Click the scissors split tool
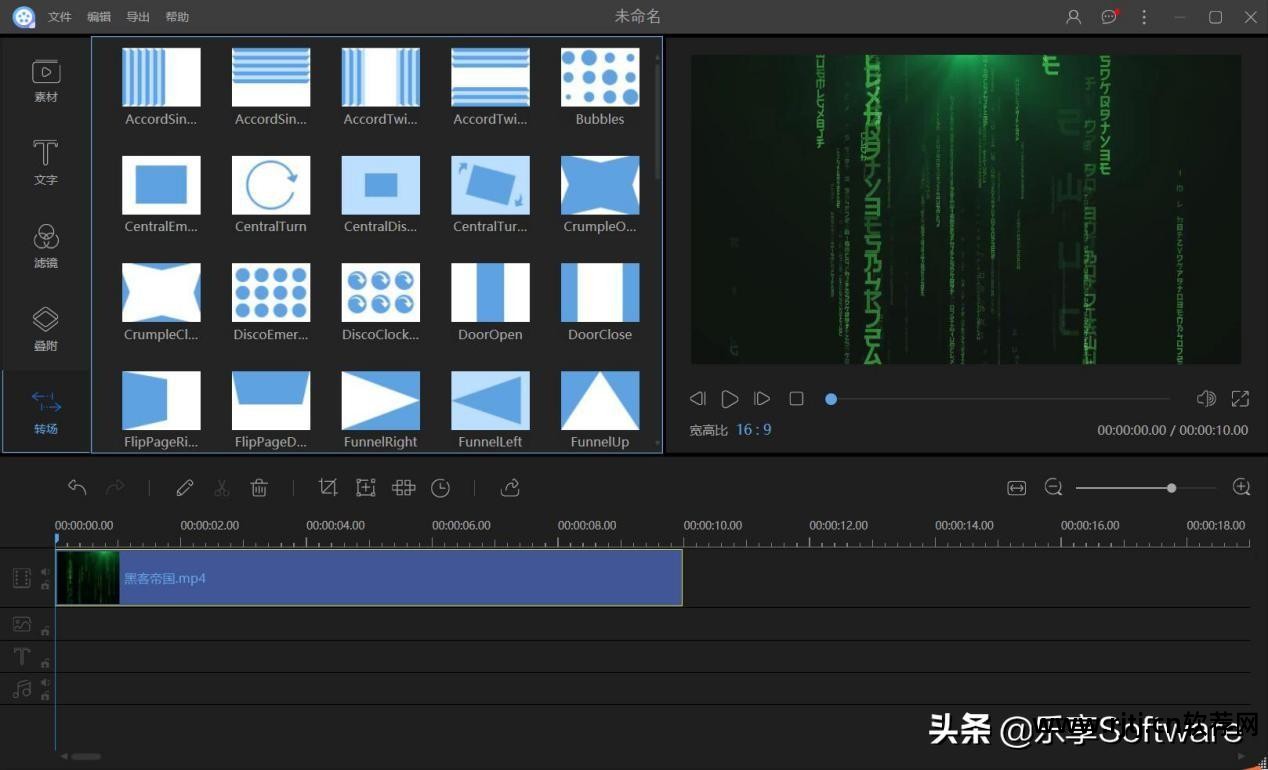 (x=222, y=487)
